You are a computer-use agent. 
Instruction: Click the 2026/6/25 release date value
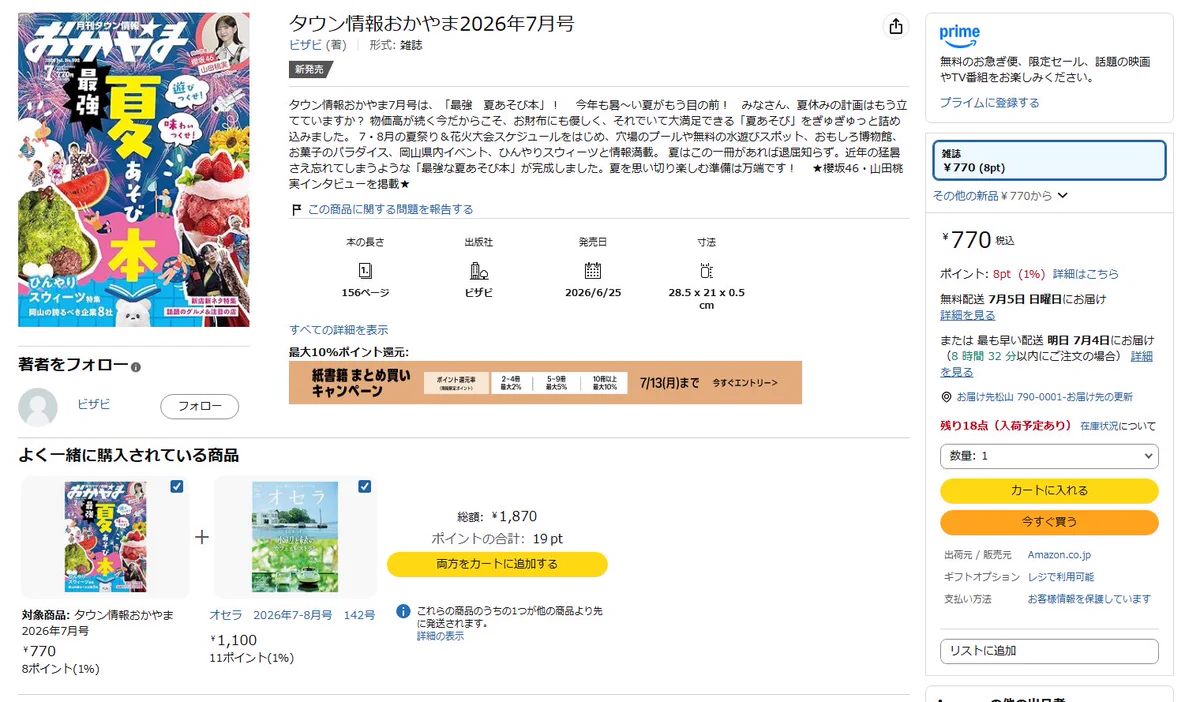[593, 292]
